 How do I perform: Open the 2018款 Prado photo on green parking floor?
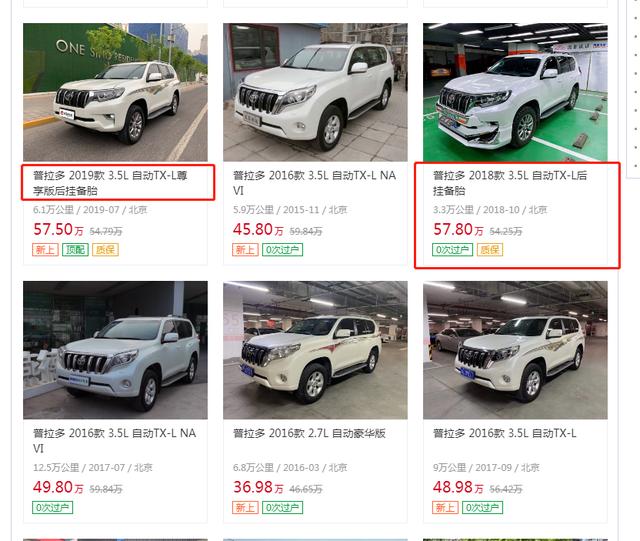[515, 92]
